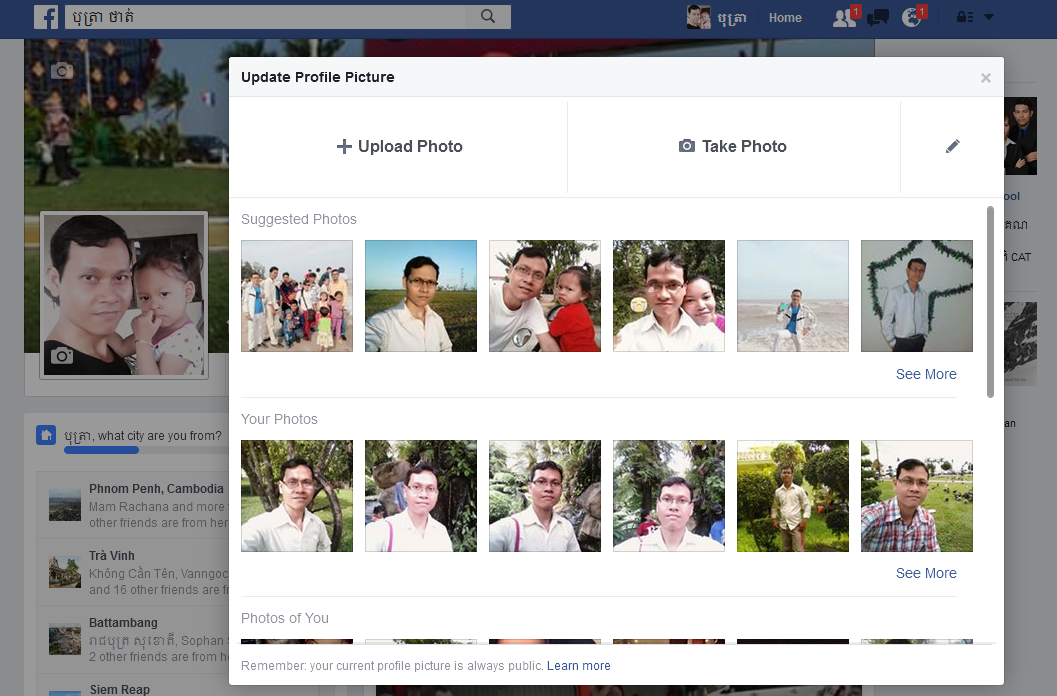Click the Photos of You heading
Image resolution: width=1057 pixels, height=696 pixels.
[284, 618]
